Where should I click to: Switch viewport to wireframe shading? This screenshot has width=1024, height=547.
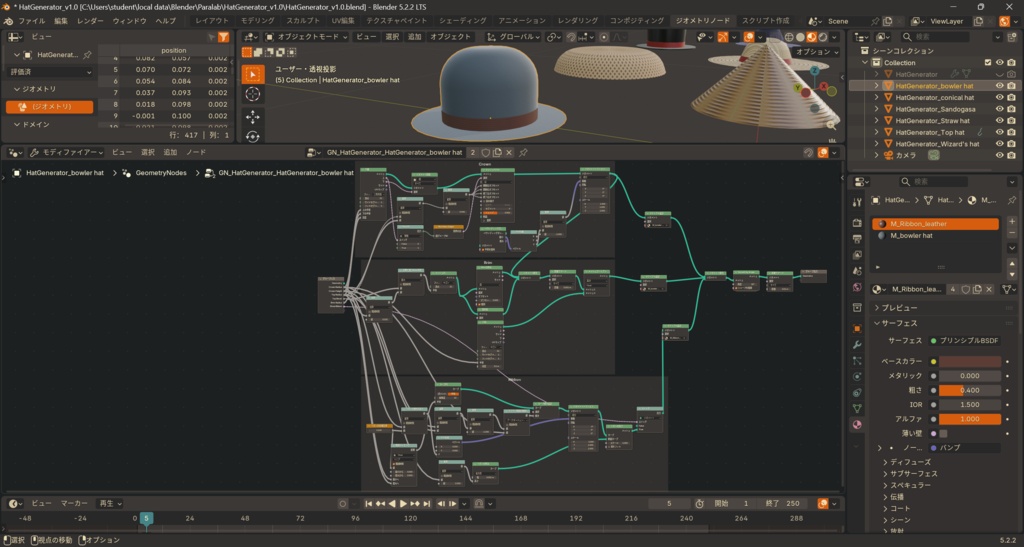[789, 37]
